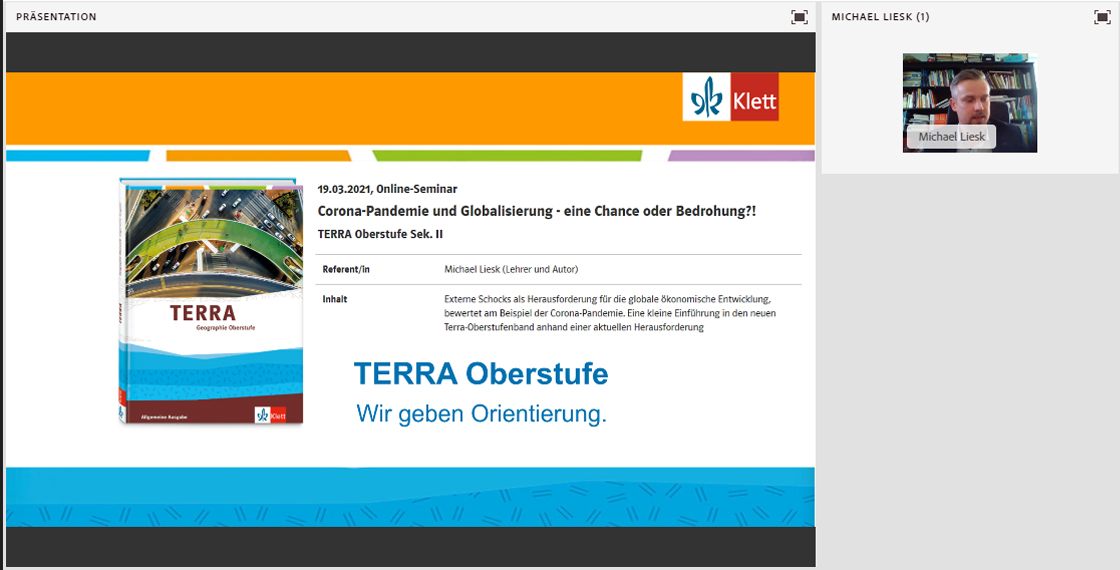Click the MICHAEL LIESK (1) panel title
The height and width of the screenshot is (570, 1120).
(x=880, y=16)
